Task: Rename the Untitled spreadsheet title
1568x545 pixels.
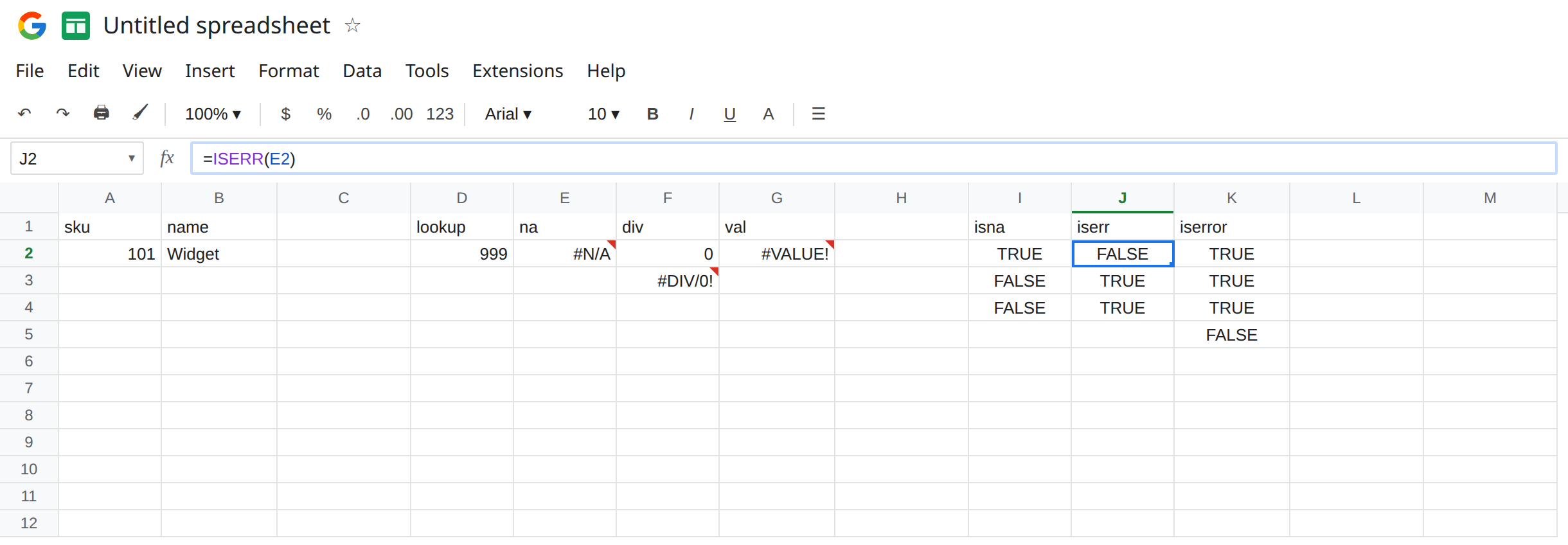Action: [x=217, y=26]
